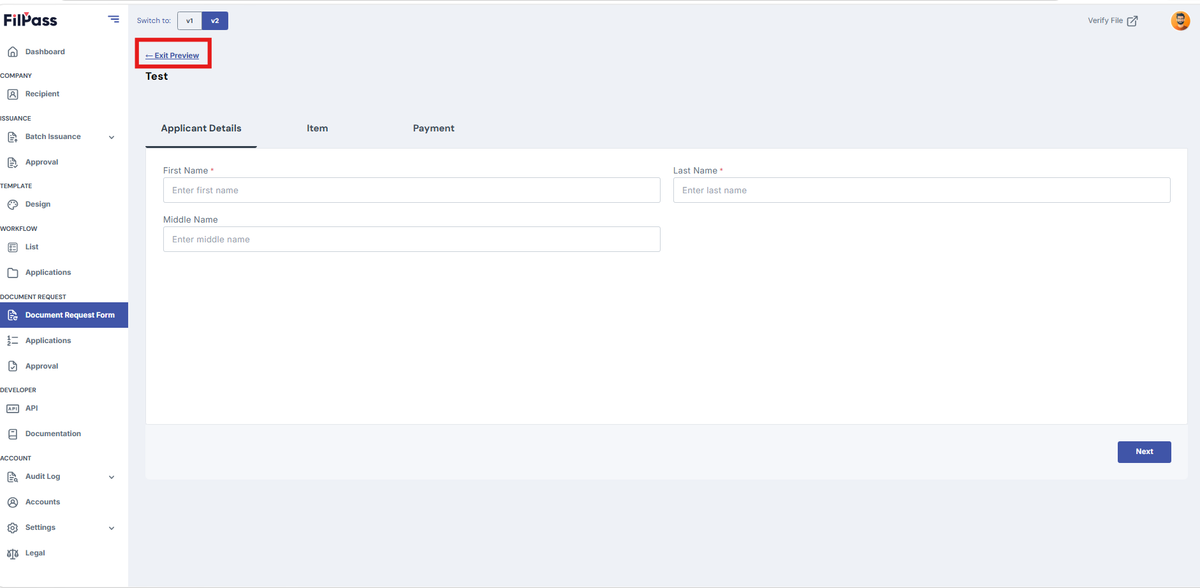Image resolution: width=1200 pixels, height=588 pixels.
Task: Switch to v2 version
Action: click(x=215, y=21)
